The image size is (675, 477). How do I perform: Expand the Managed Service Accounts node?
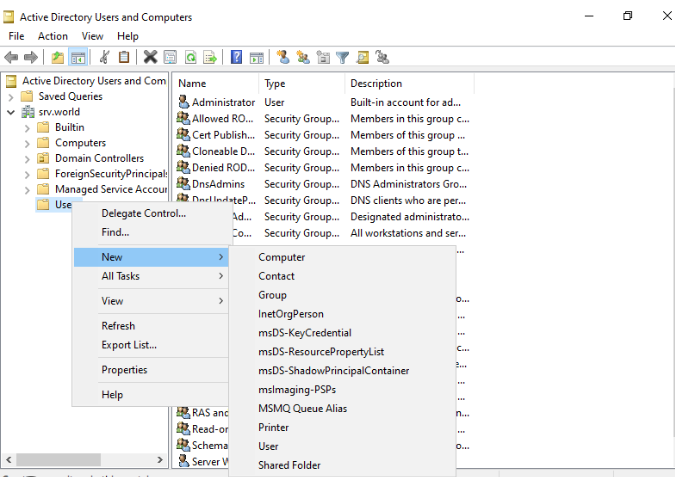point(27,190)
